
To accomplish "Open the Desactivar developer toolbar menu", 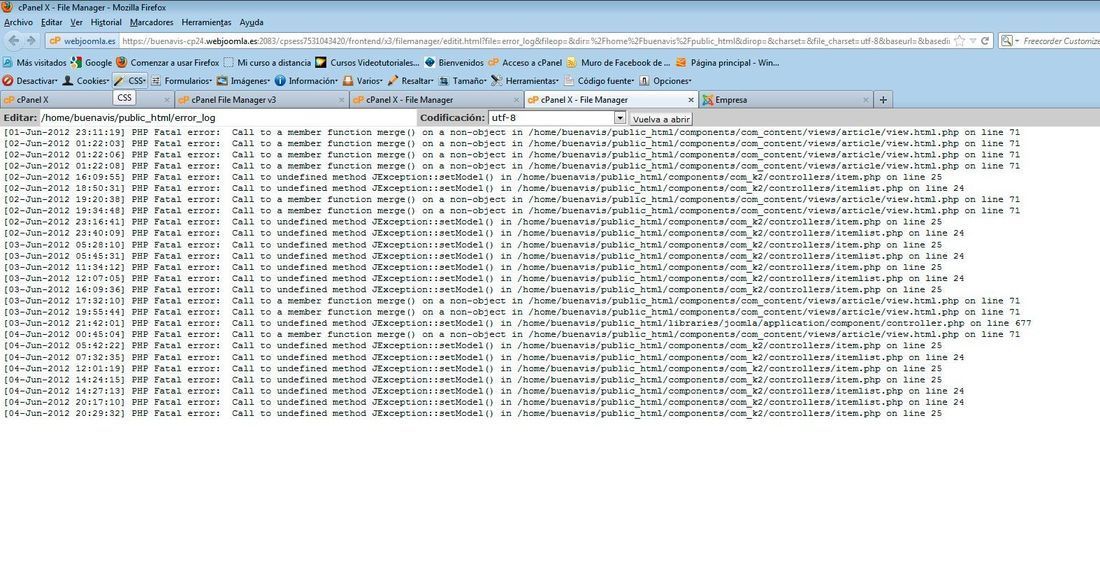I will (x=30, y=81).
